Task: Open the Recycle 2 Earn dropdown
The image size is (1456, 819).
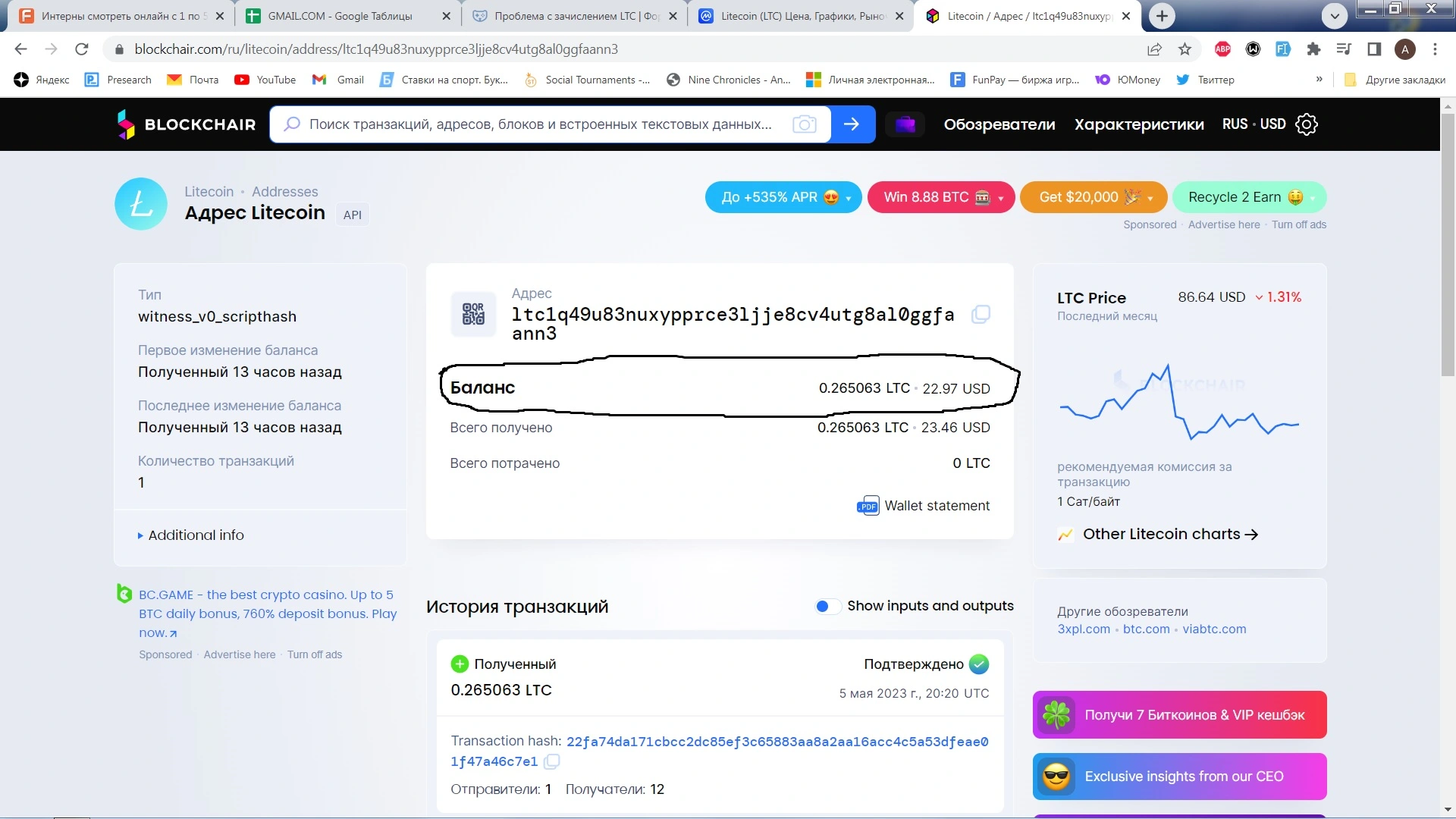Action: [x=1249, y=198]
